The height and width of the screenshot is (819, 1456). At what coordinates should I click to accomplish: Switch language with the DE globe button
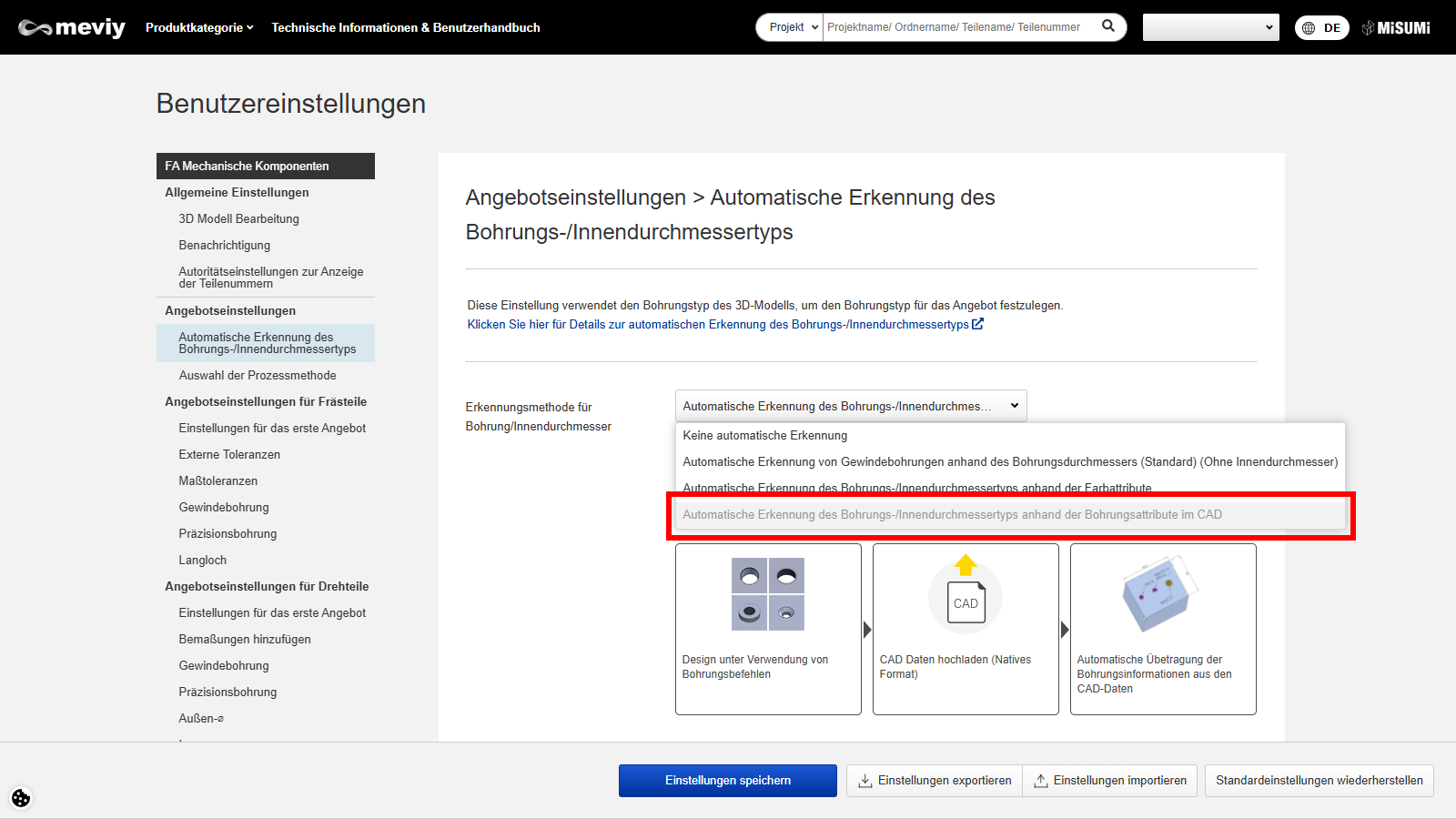point(1321,28)
